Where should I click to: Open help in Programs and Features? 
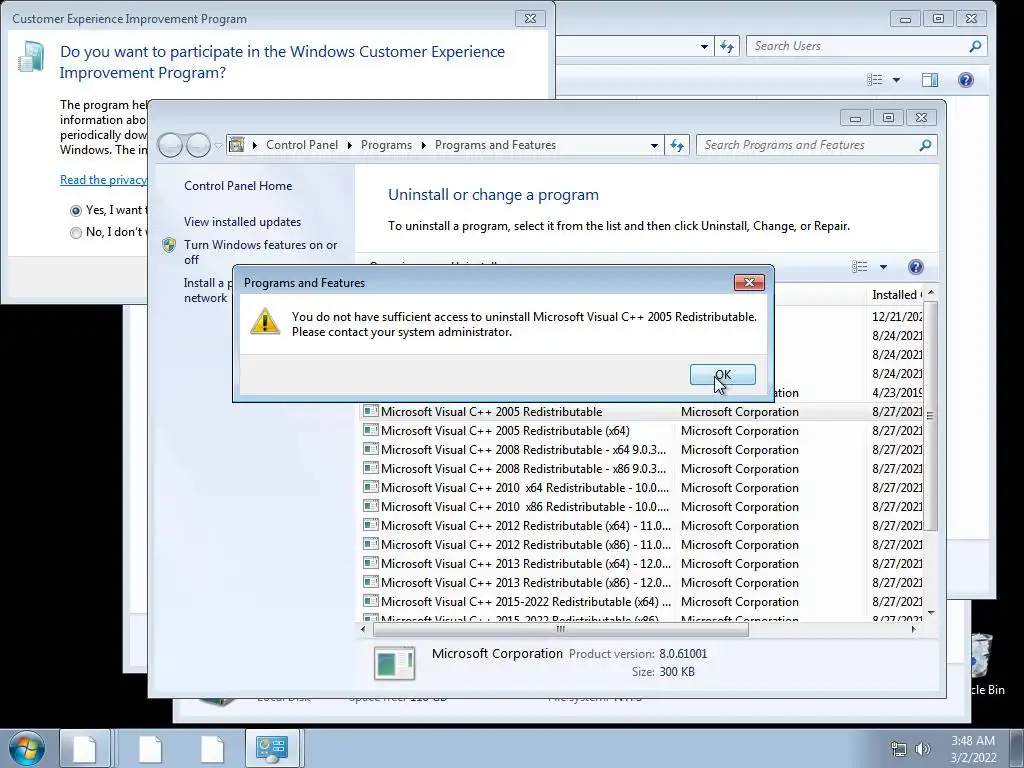tap(916, 266)
